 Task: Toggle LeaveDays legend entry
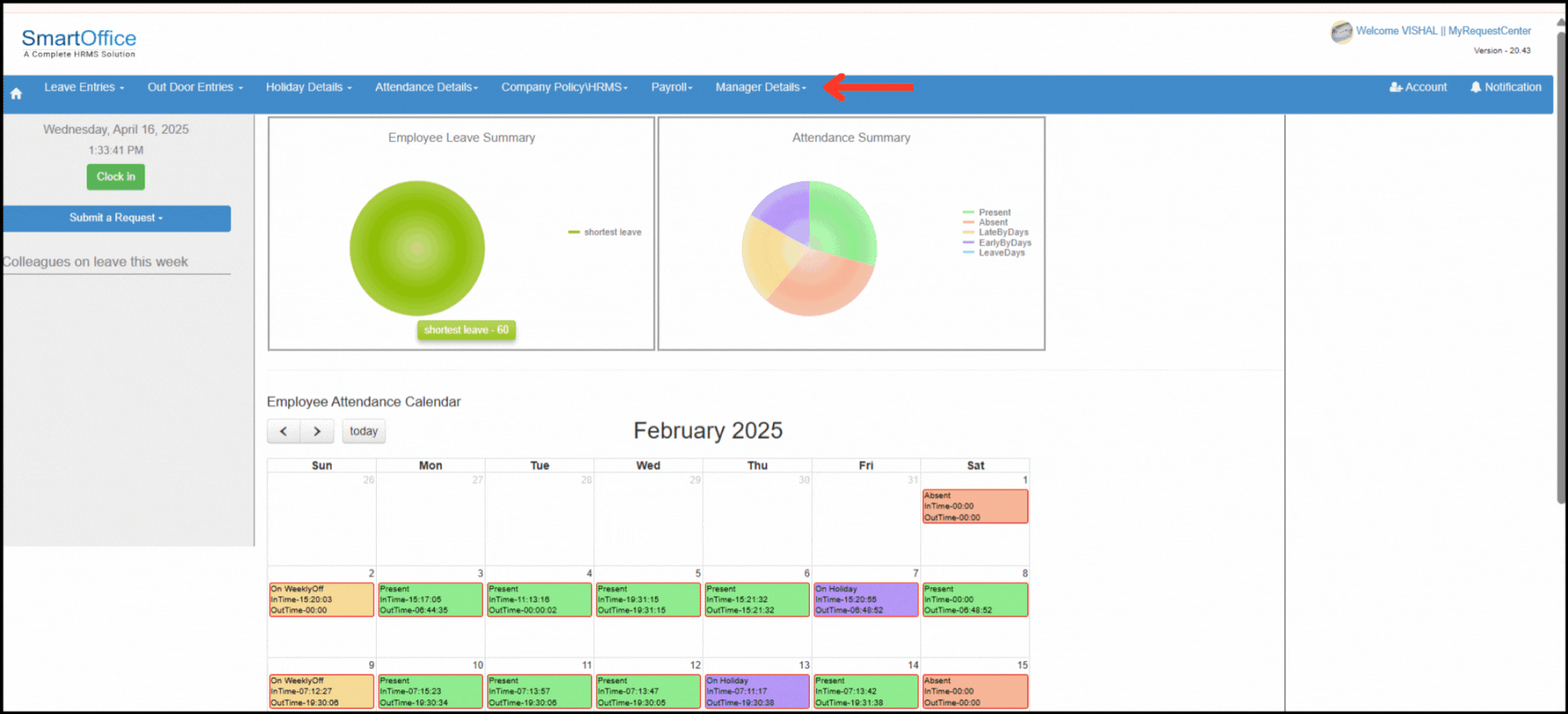point(994,252)
